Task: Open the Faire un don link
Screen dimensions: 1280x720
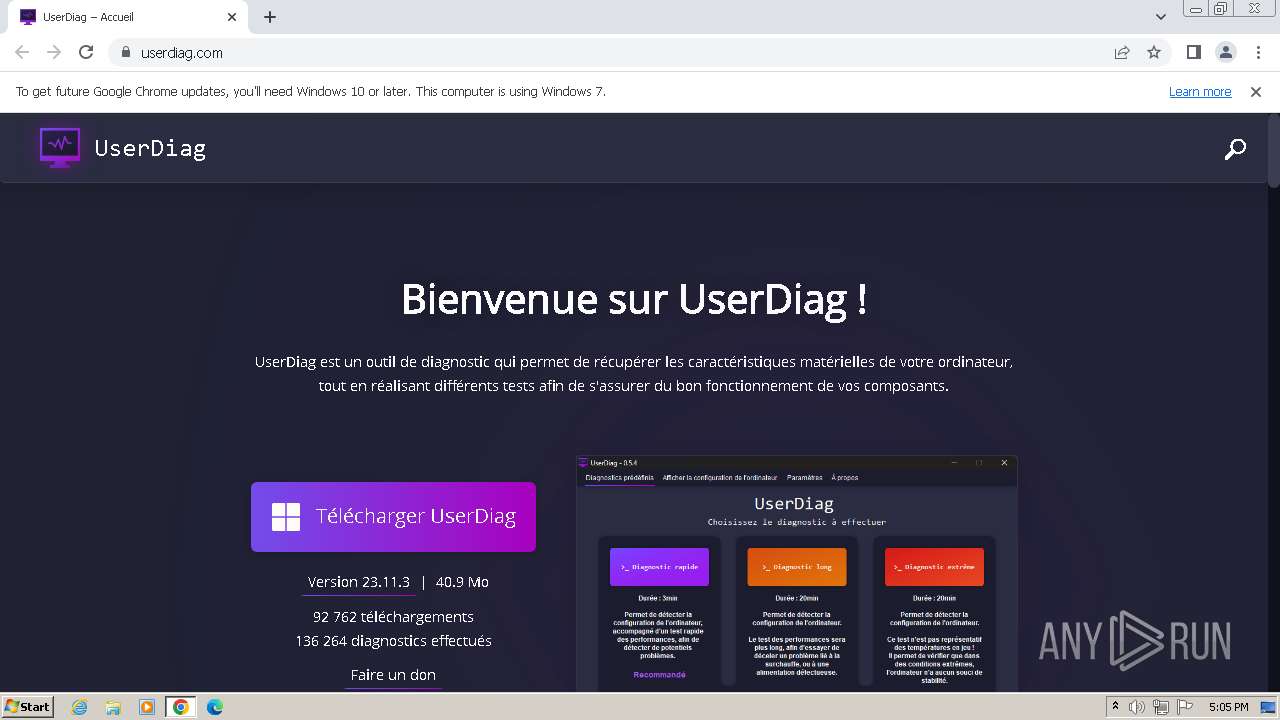Action: (393, 675)
